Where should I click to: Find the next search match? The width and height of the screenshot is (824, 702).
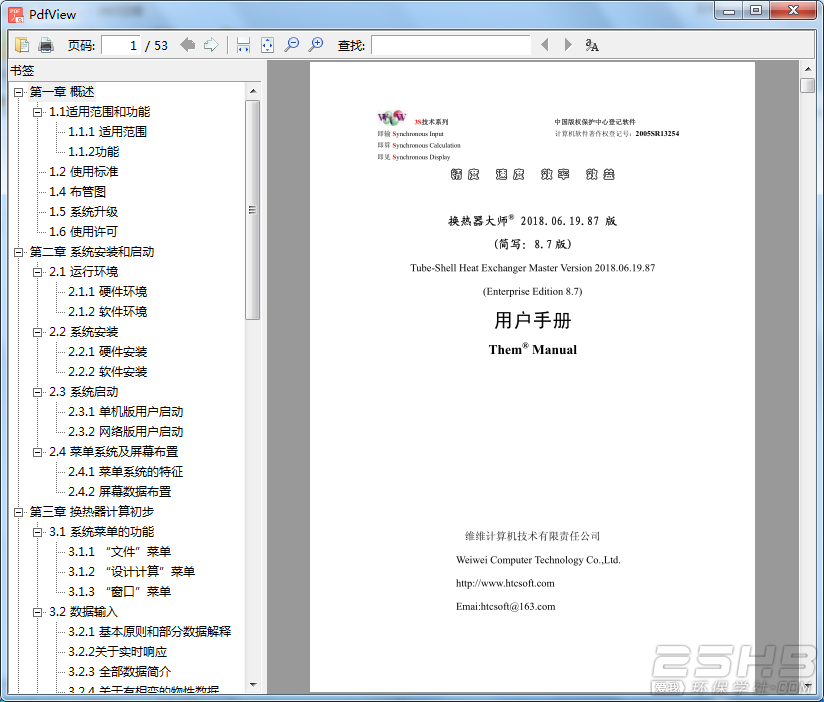568,45
